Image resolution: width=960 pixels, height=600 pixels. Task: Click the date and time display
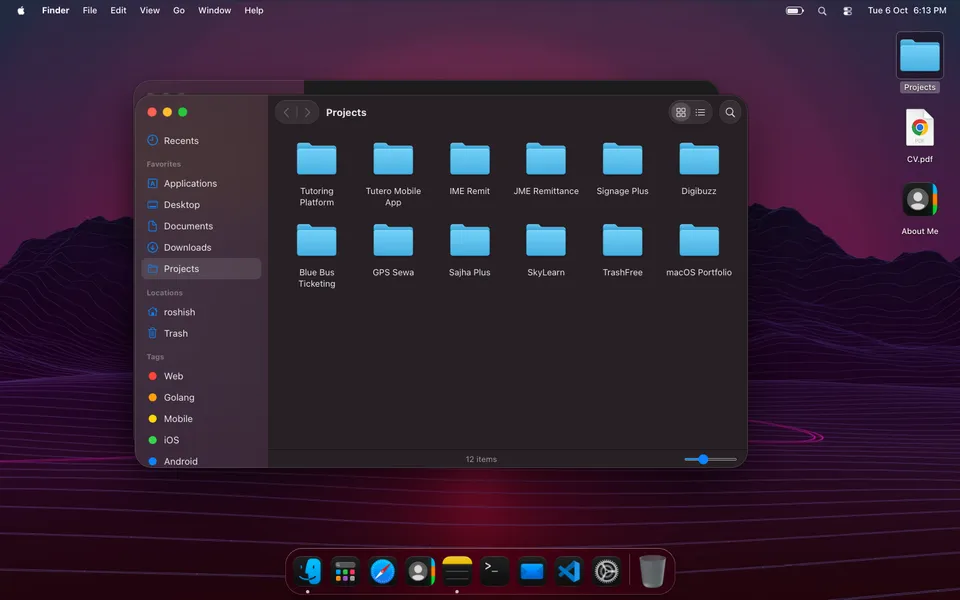pos(907,10)
